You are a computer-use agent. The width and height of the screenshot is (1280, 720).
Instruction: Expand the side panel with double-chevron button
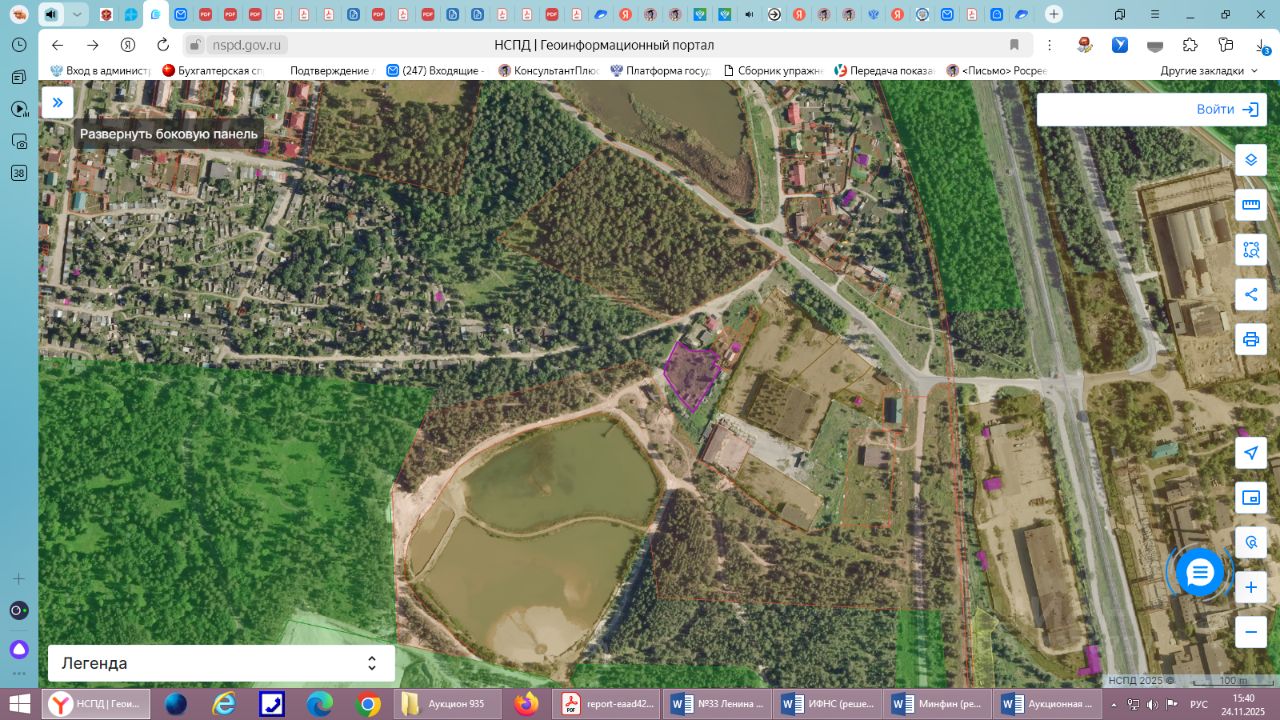click(x=58, y=102)
